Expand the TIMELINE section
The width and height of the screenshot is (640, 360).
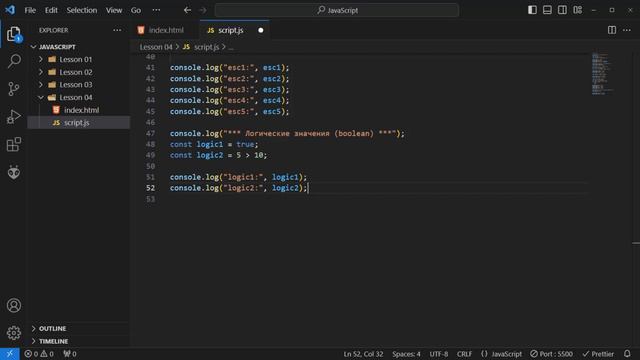coord(53,341)
